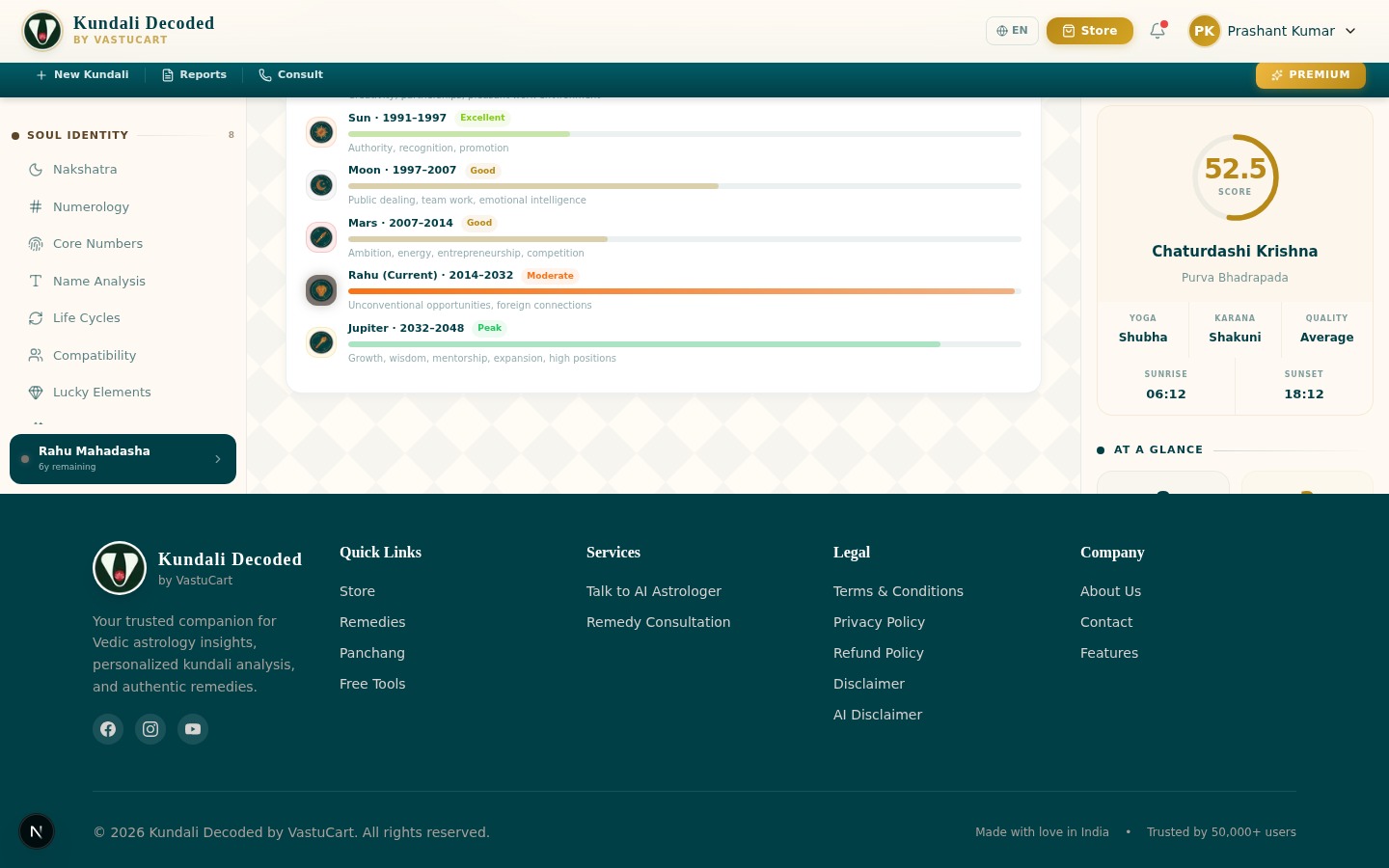Open the EN language selector
This screenshot has height=868, width=1389.
coord(1012,31)
